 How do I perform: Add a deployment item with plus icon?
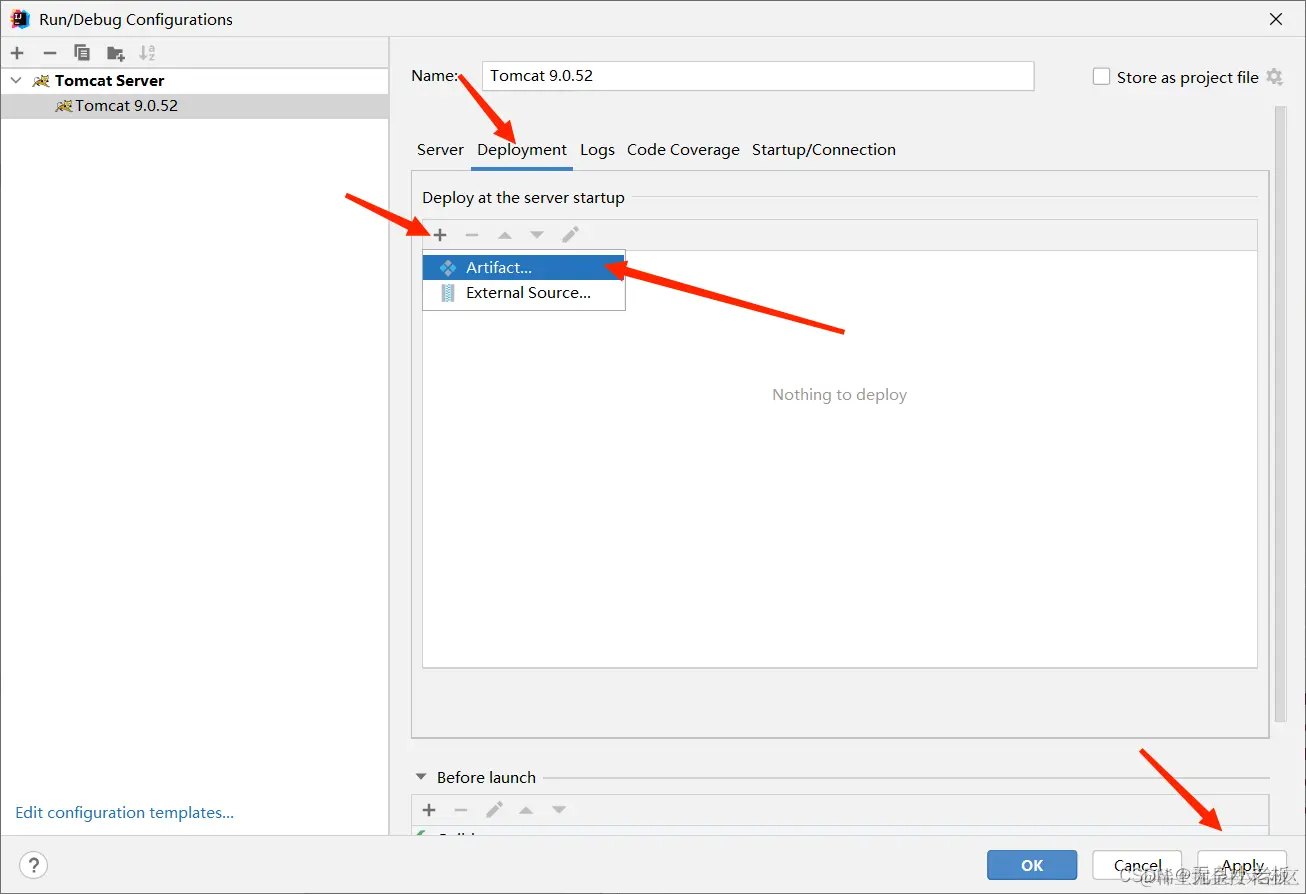[x=440, y=235]
